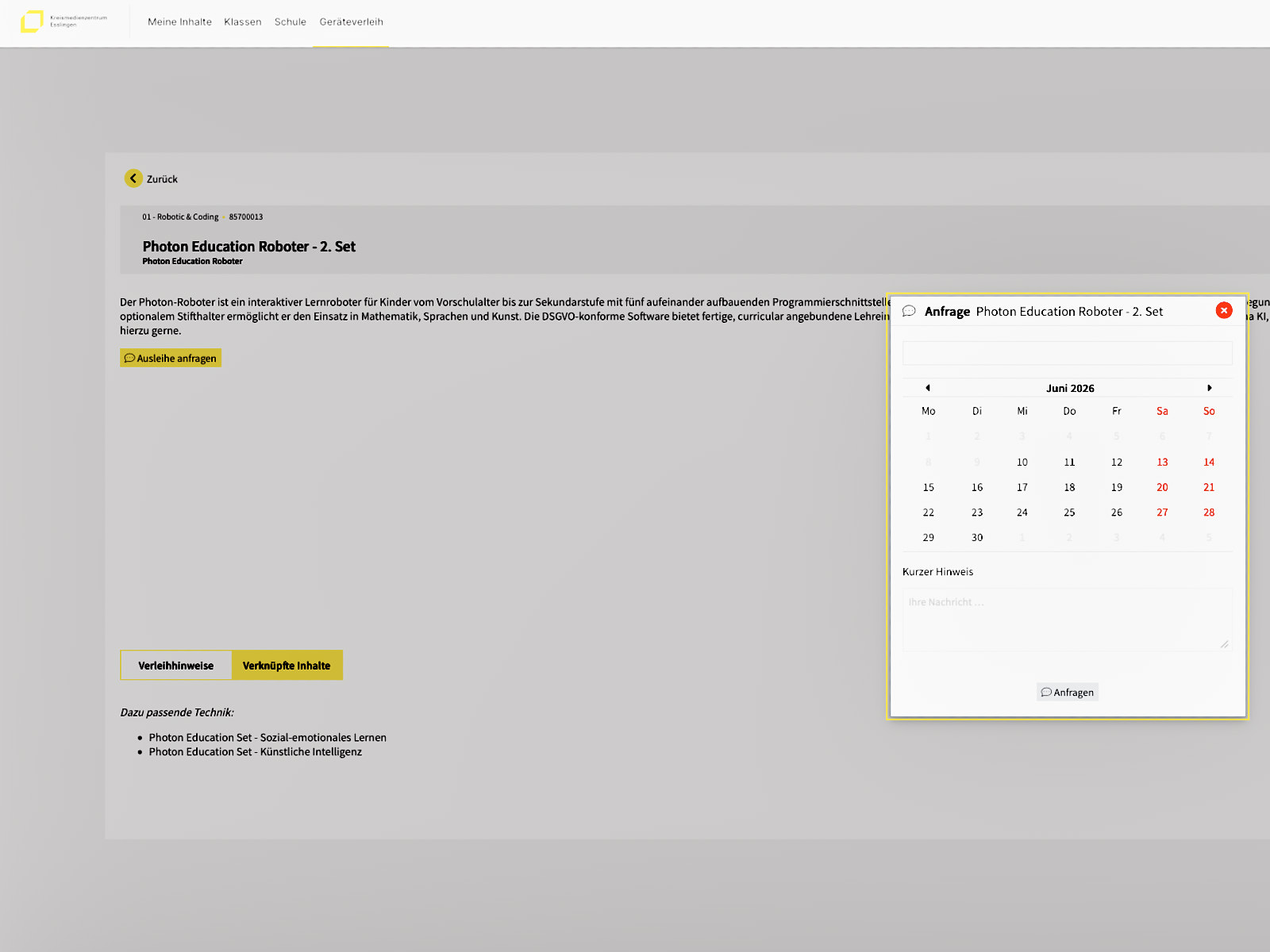Select June 12 in the calendar

[x=1117, y=462]
